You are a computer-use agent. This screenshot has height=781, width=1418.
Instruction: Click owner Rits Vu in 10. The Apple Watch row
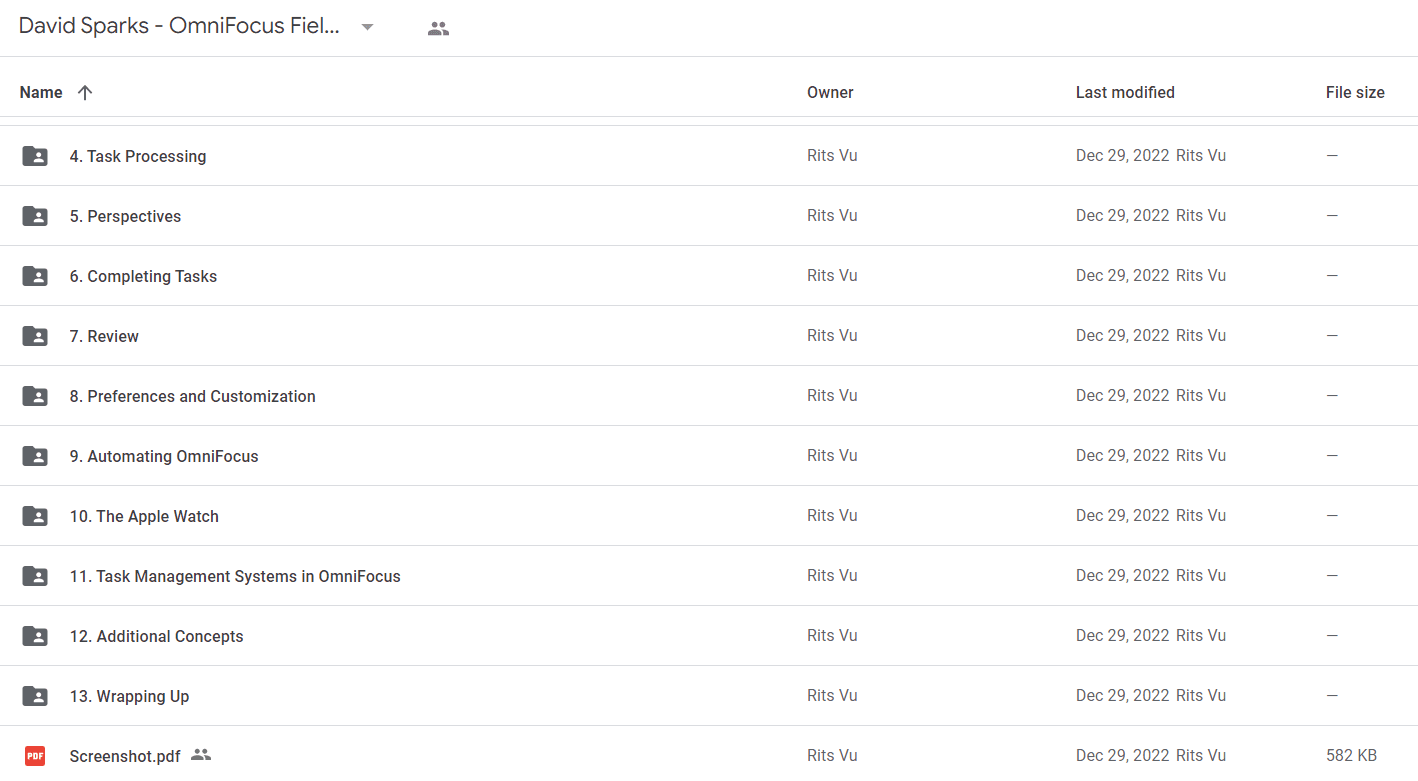[x=832, y=515]
